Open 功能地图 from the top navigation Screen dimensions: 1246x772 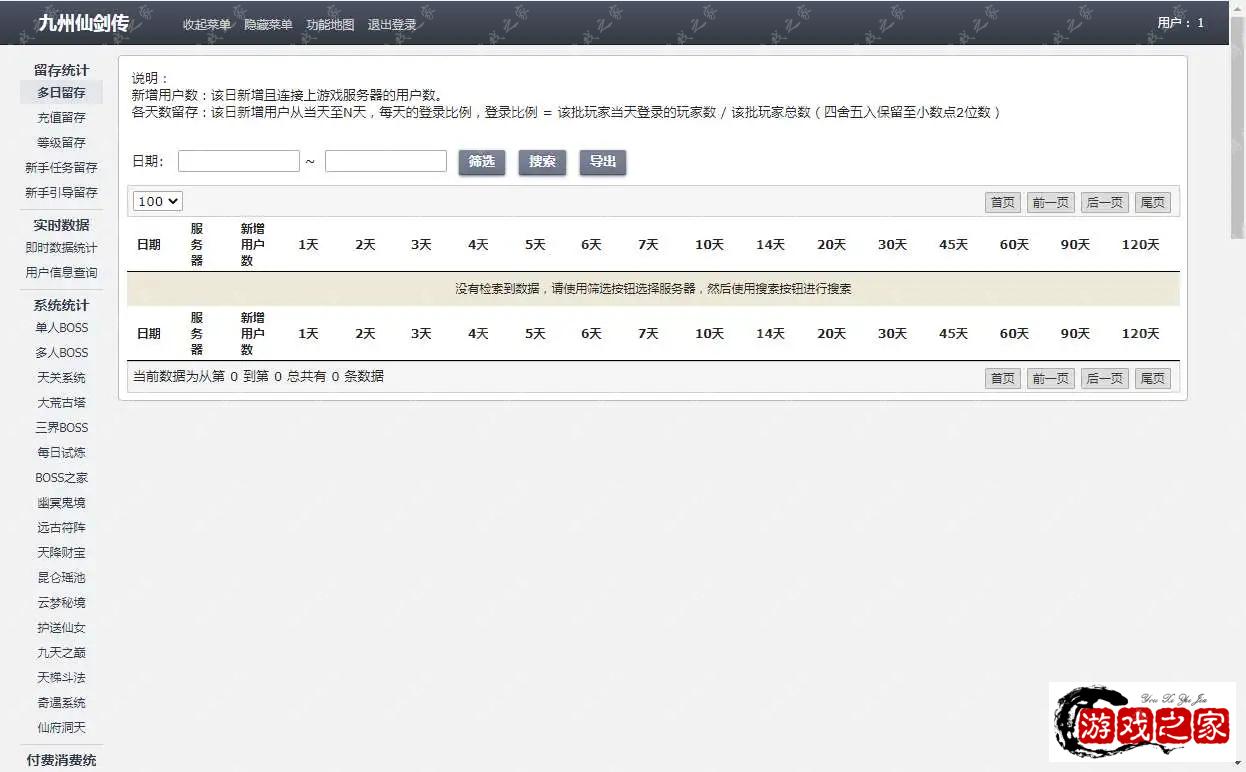click(330, 25)
